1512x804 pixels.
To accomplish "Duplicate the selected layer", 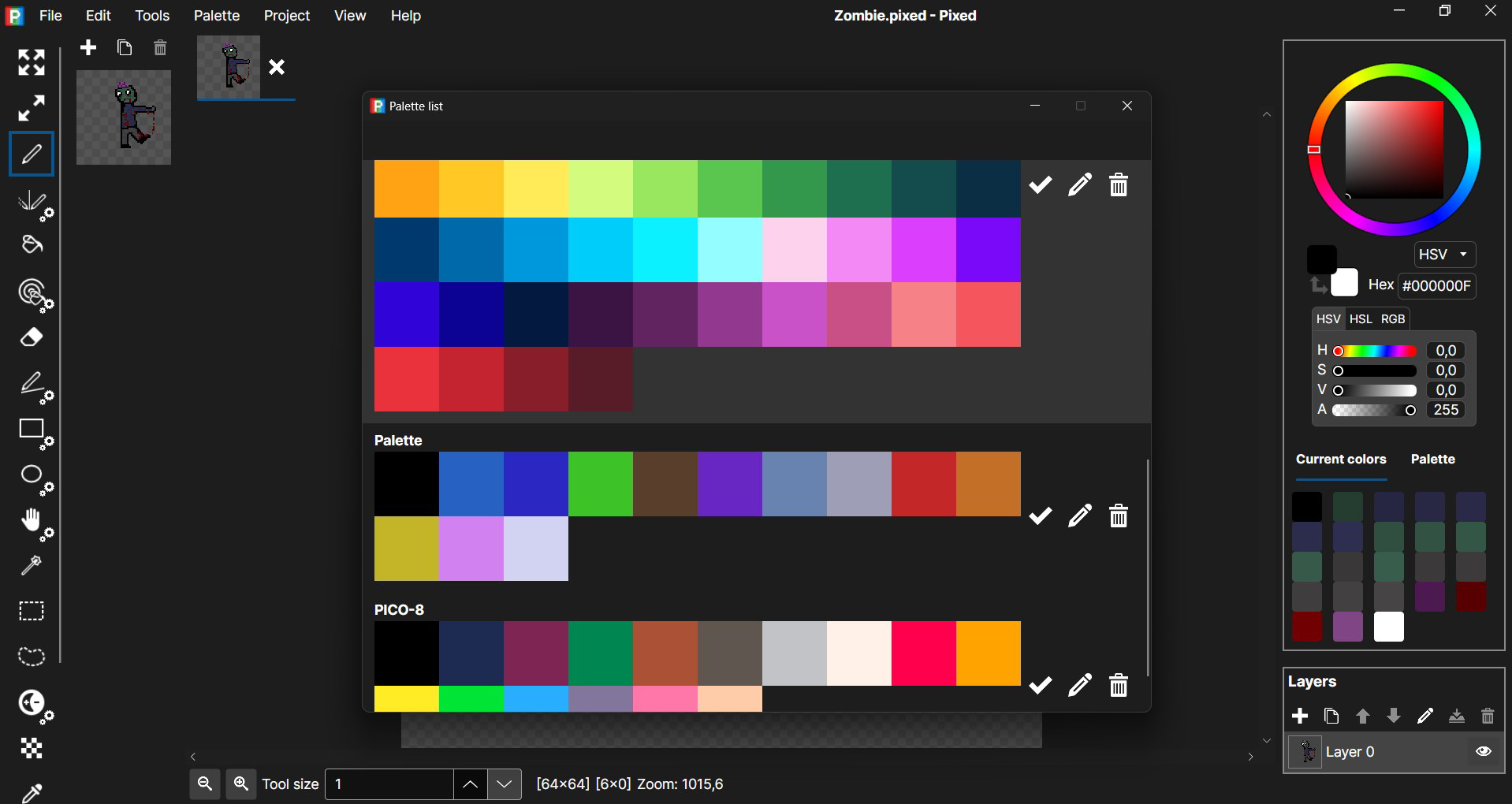I will pyautogui.click(x=1331, y=716).
